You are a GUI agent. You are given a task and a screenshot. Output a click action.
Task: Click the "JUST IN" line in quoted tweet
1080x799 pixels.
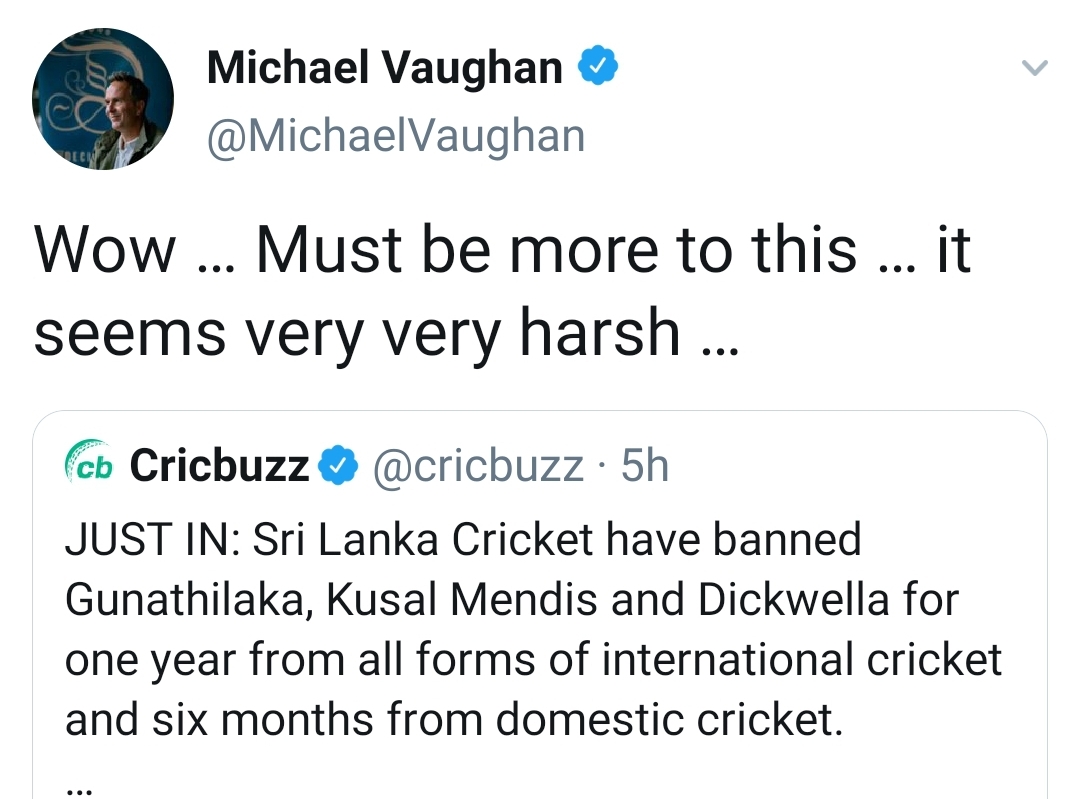click(463, 539)
